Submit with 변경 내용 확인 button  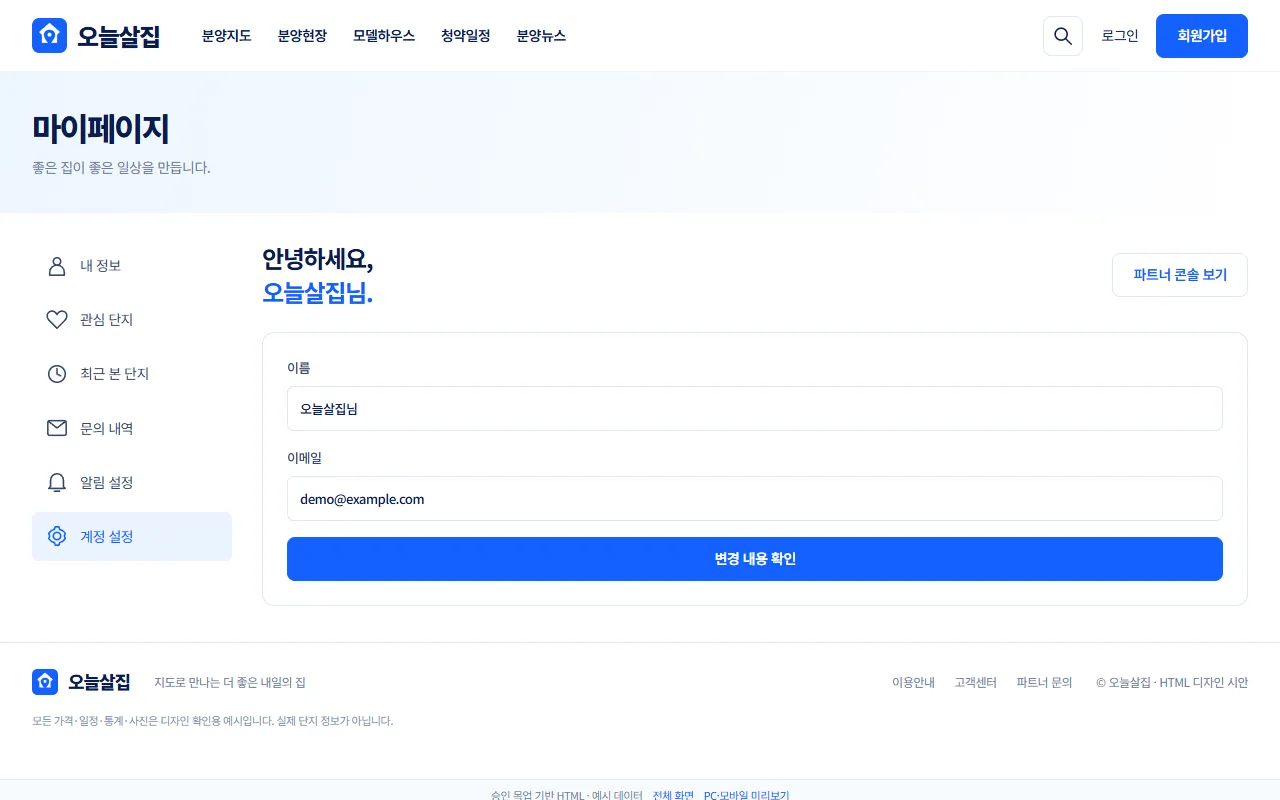coord(755,559)
